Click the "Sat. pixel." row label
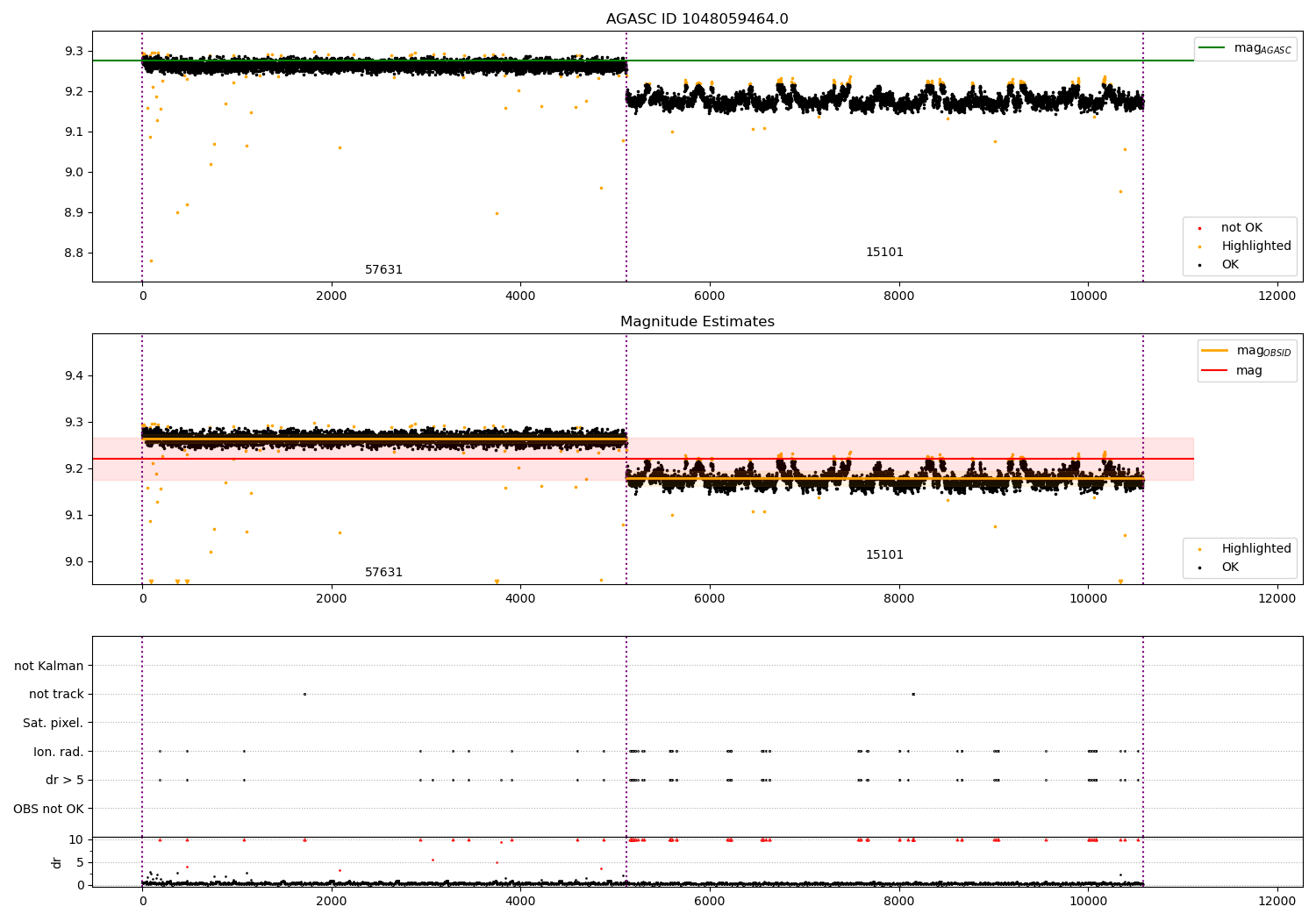The height and width of the screenshot is (921, 1316). (x=54, y=724)
